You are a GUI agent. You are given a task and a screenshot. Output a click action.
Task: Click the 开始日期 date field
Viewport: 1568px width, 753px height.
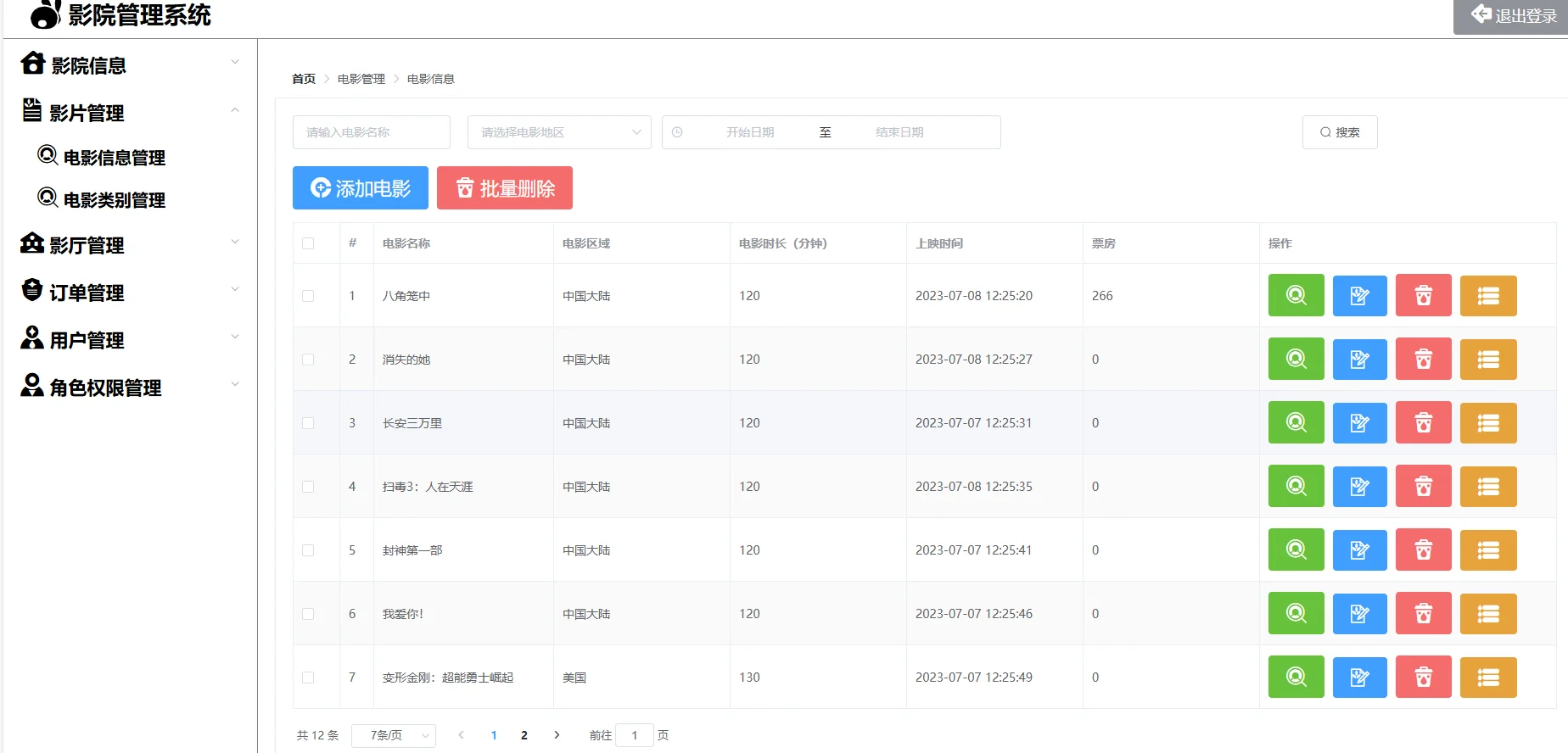[x=750, y=132]
